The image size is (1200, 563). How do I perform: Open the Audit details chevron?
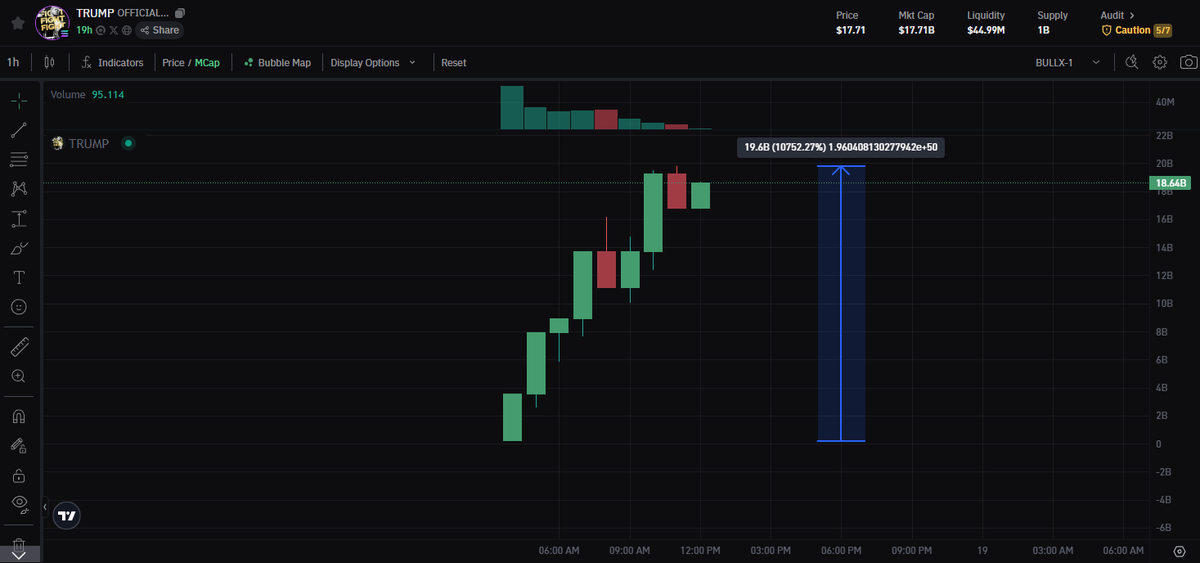tap(1132, 15)
